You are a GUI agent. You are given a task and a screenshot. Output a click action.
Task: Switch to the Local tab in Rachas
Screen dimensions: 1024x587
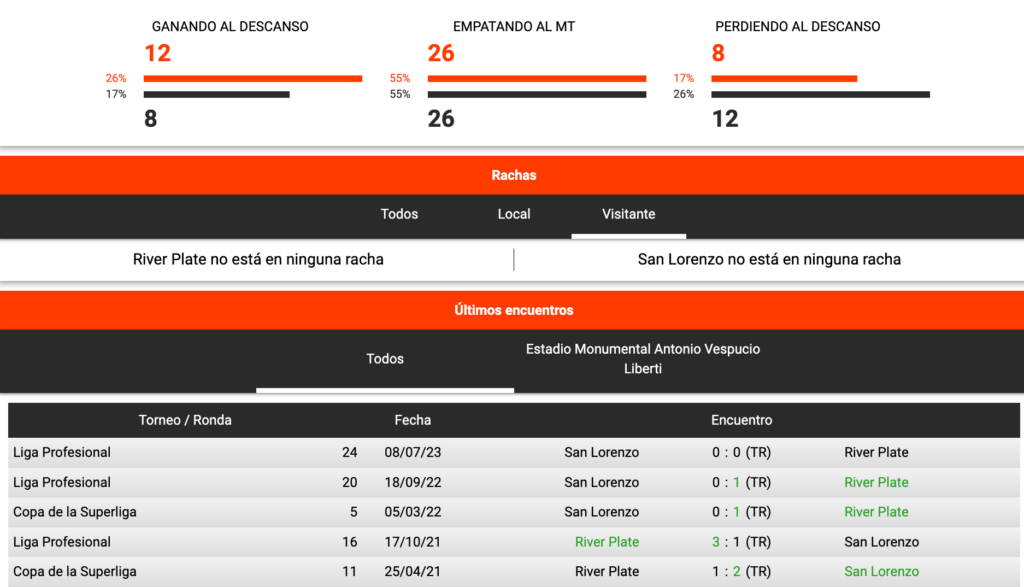click(x=514, y=214)
